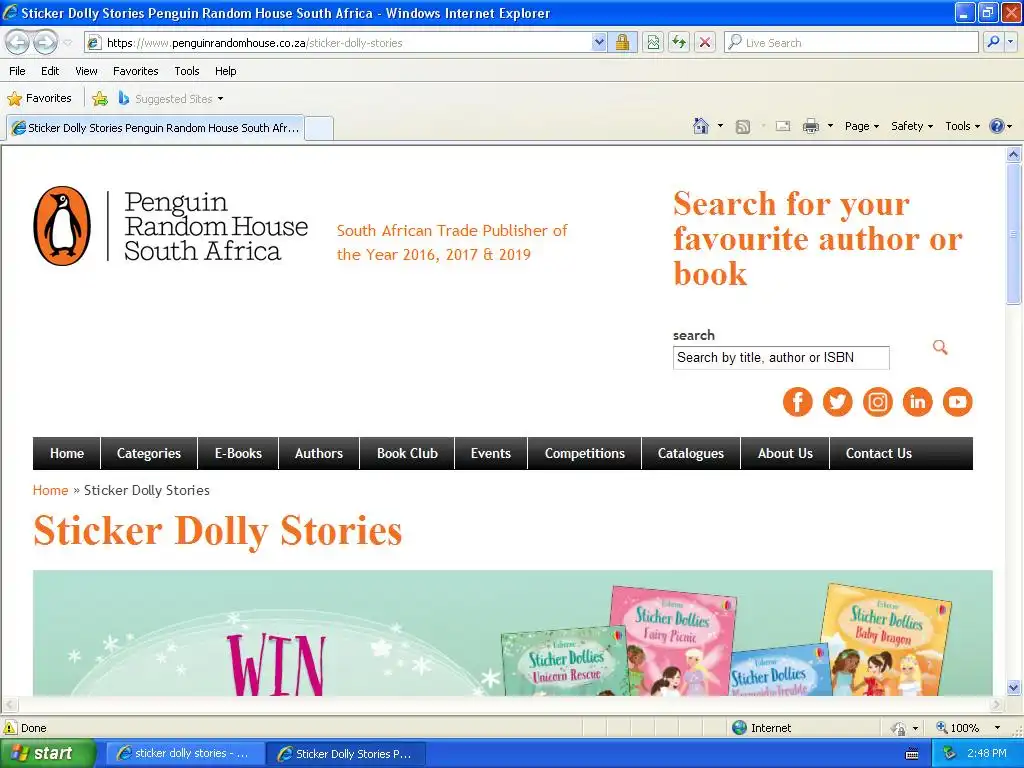The height and width of the screenshot is (768, 1024).
Task: Open the Live Search provider dropdown arrow
Action: click(x=1011, y=42)
